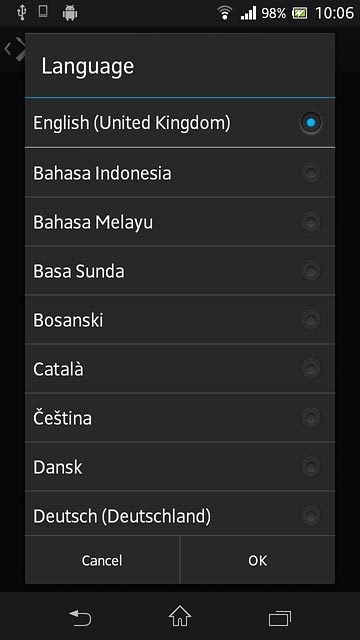Select Deutsch (Deutschland) language entry
The height and width of the screenshot is (640, 360).
point(180,514)
